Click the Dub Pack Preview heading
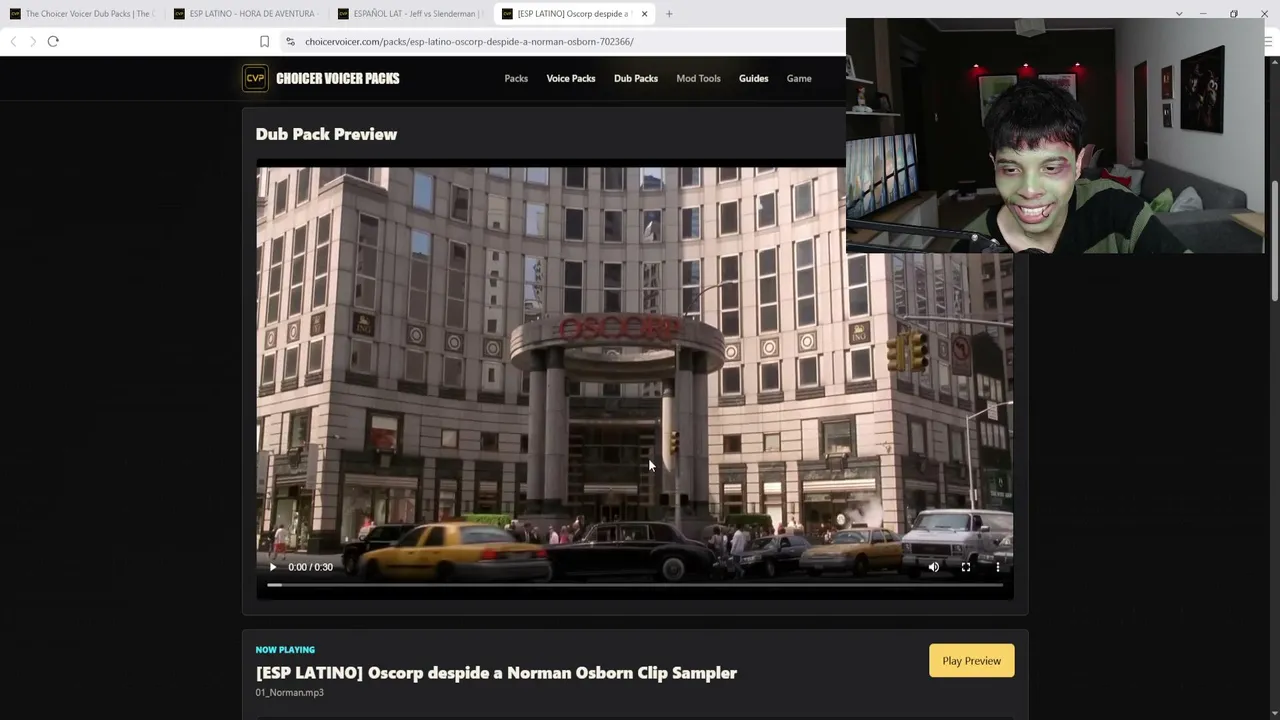 click(x=326, y=134)
